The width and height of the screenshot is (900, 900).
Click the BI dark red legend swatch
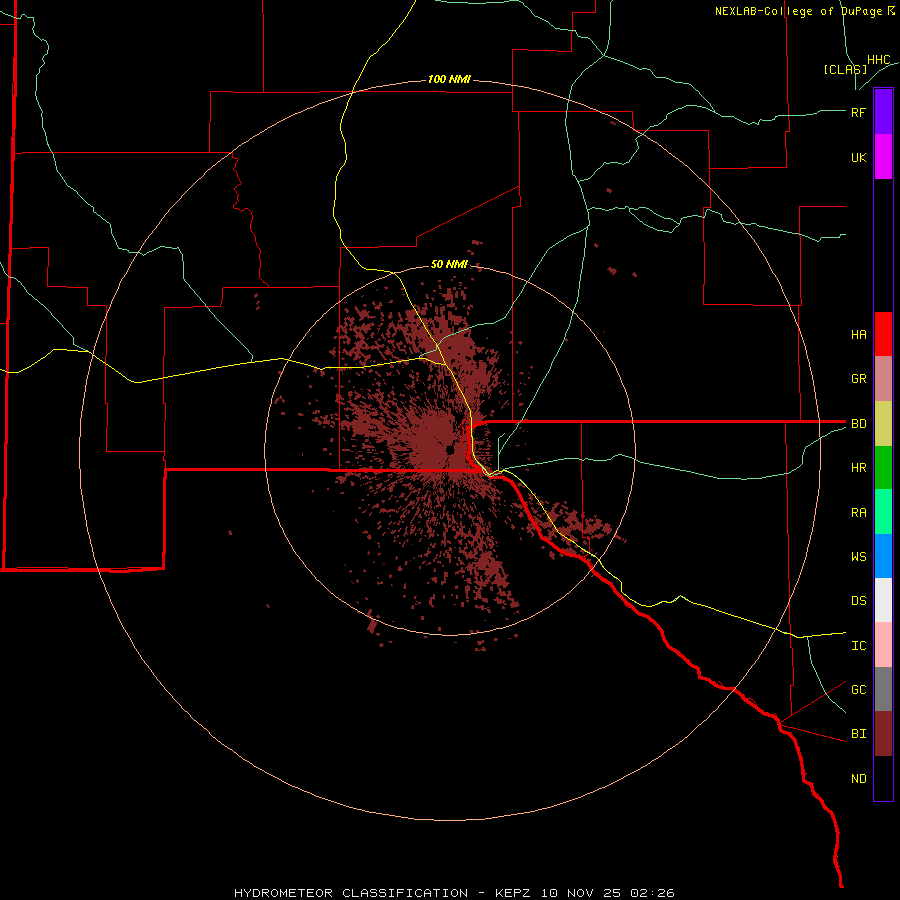pyautogui.click(x=883, y=734)
